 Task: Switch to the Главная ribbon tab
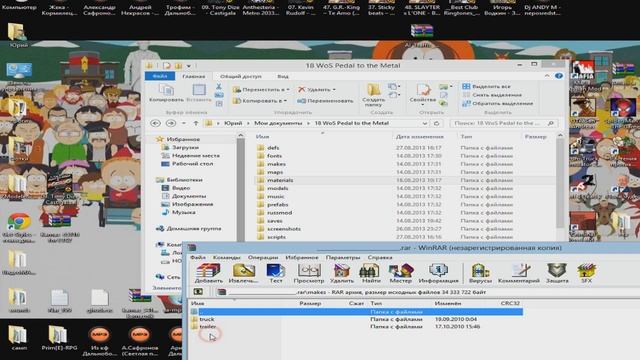[x=193, y=76]
